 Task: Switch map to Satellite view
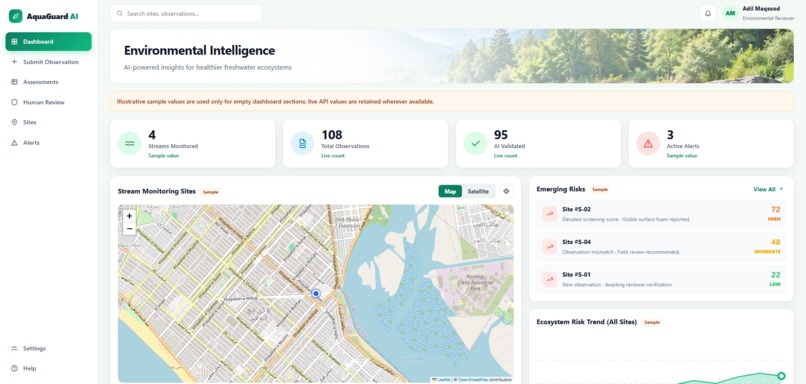tap(478, 191)
